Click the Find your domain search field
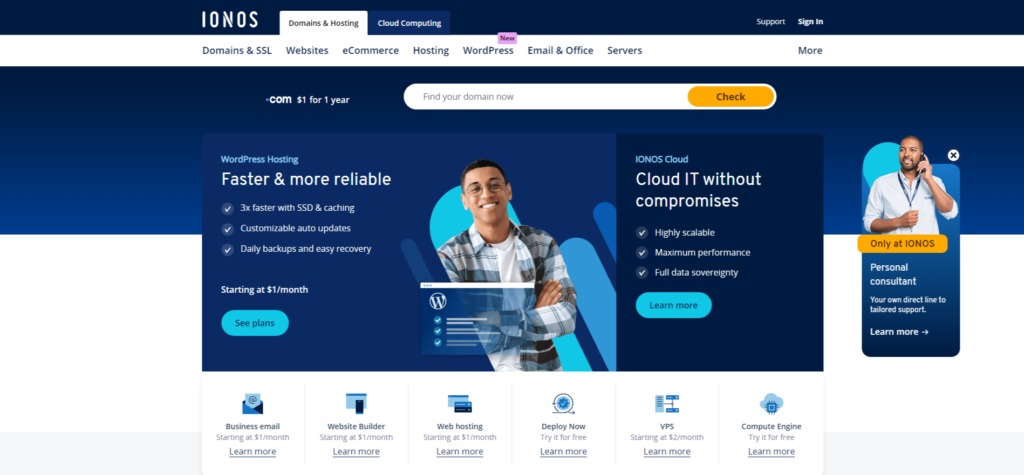 point(545,97)
